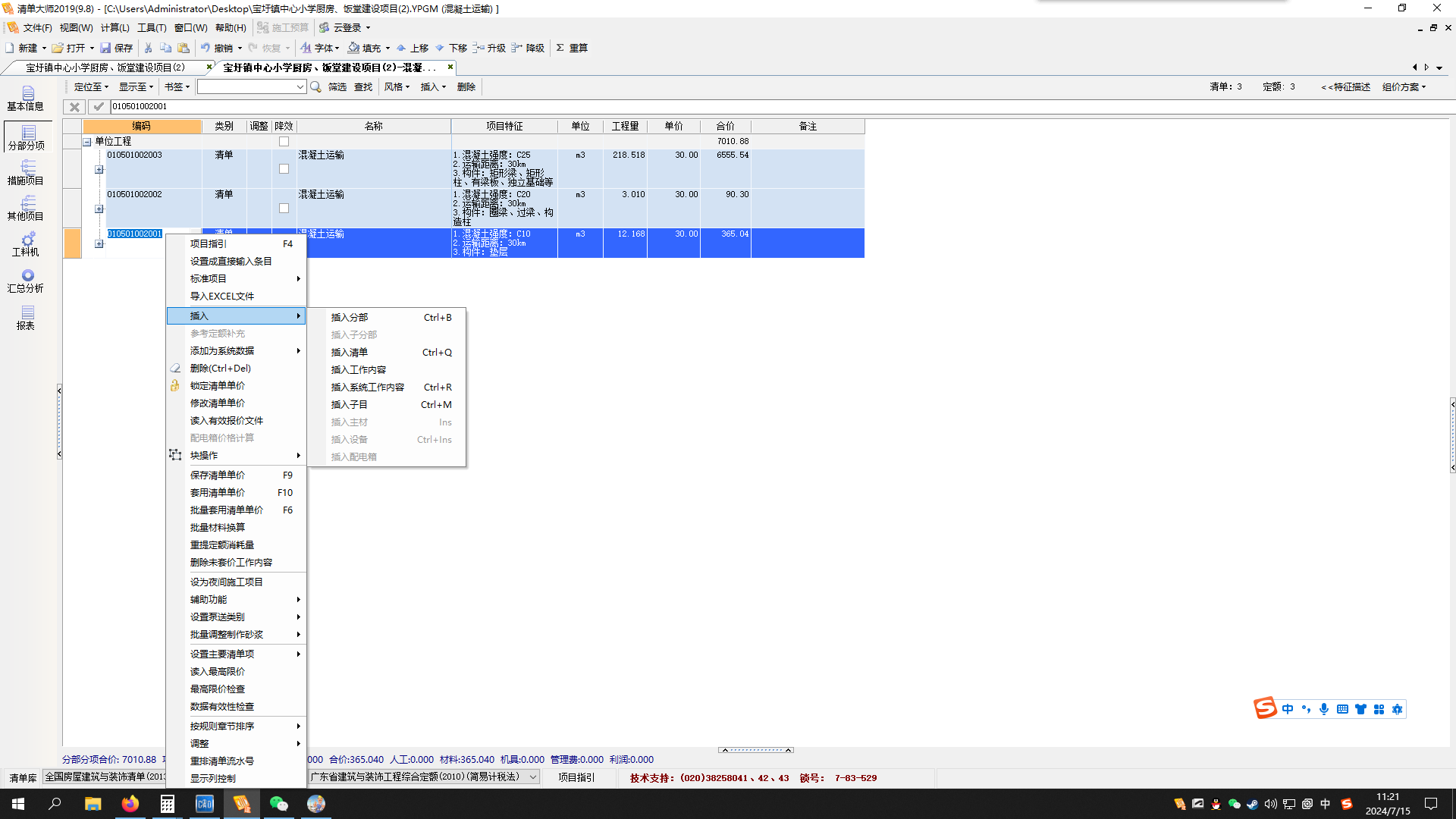The height and width of the screenshot is (819, 1456).
Task: Open the calculator from the taskbar
Action: pyautogui.click(x=168, y=804)
